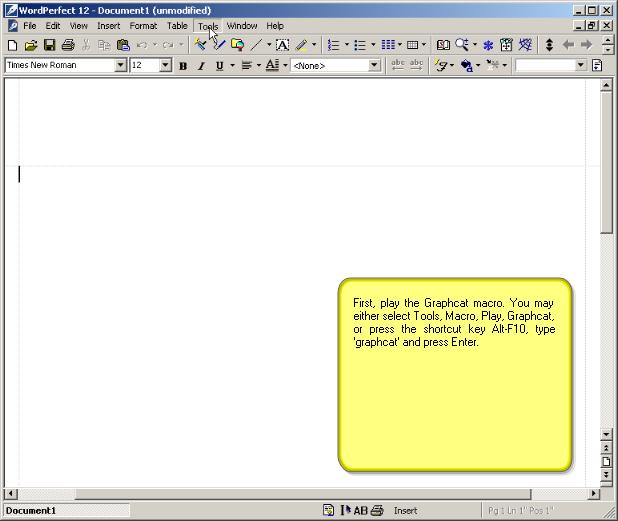Click the vertical scrollbar thumb
The width and height of the screenshot is (618, 521).
(x=606, y=162)
